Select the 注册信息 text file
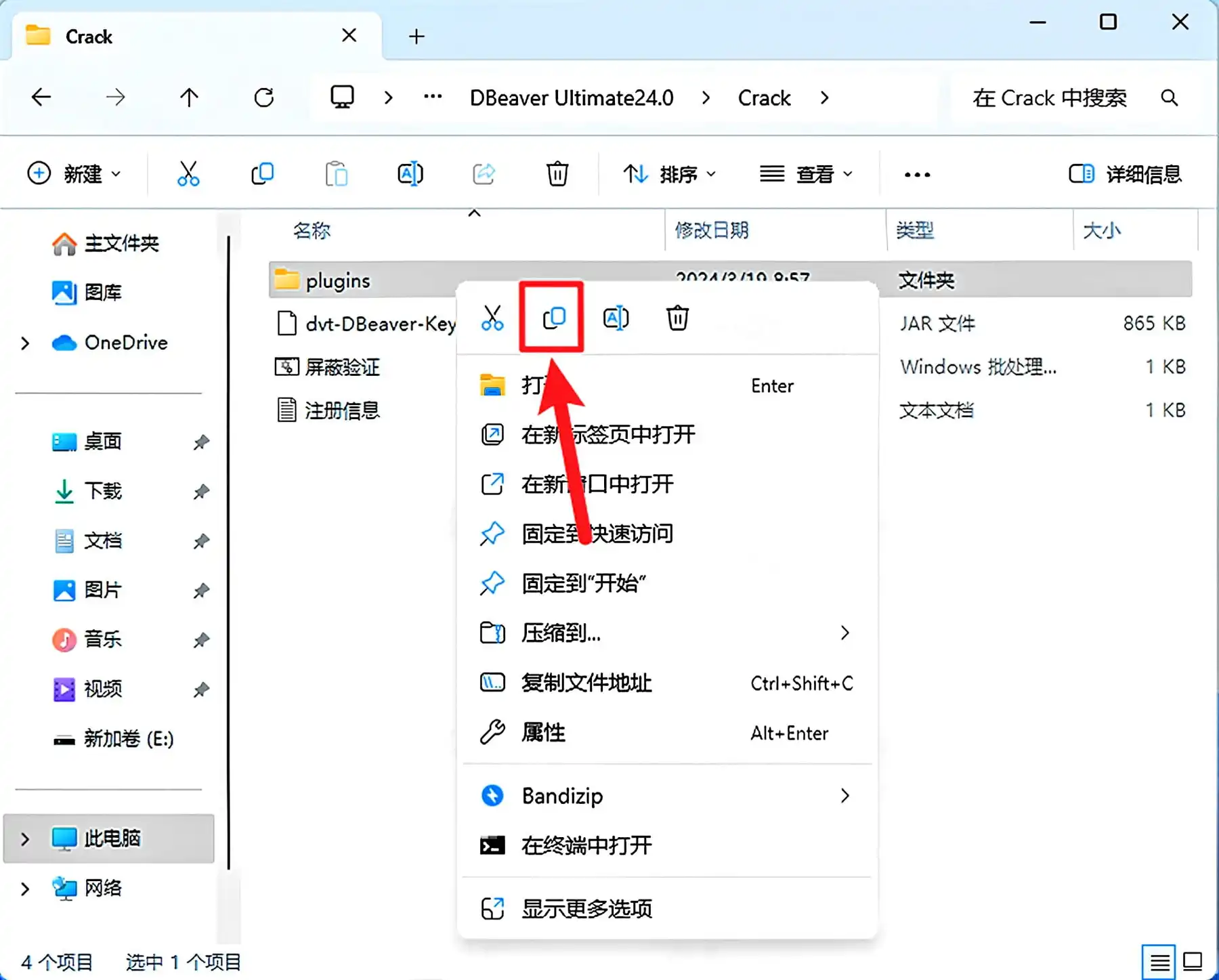The width and height of the screenshot is (1219, 980). click(x=328, y=410)
